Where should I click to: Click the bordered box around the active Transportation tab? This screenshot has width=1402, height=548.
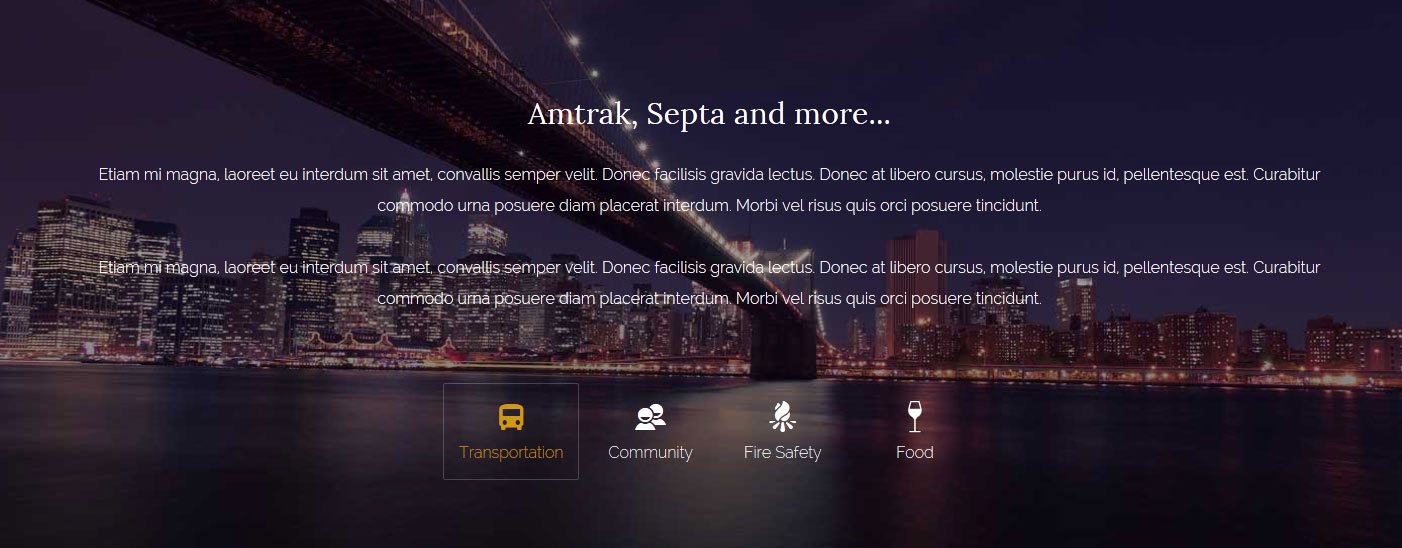(511, 431)
